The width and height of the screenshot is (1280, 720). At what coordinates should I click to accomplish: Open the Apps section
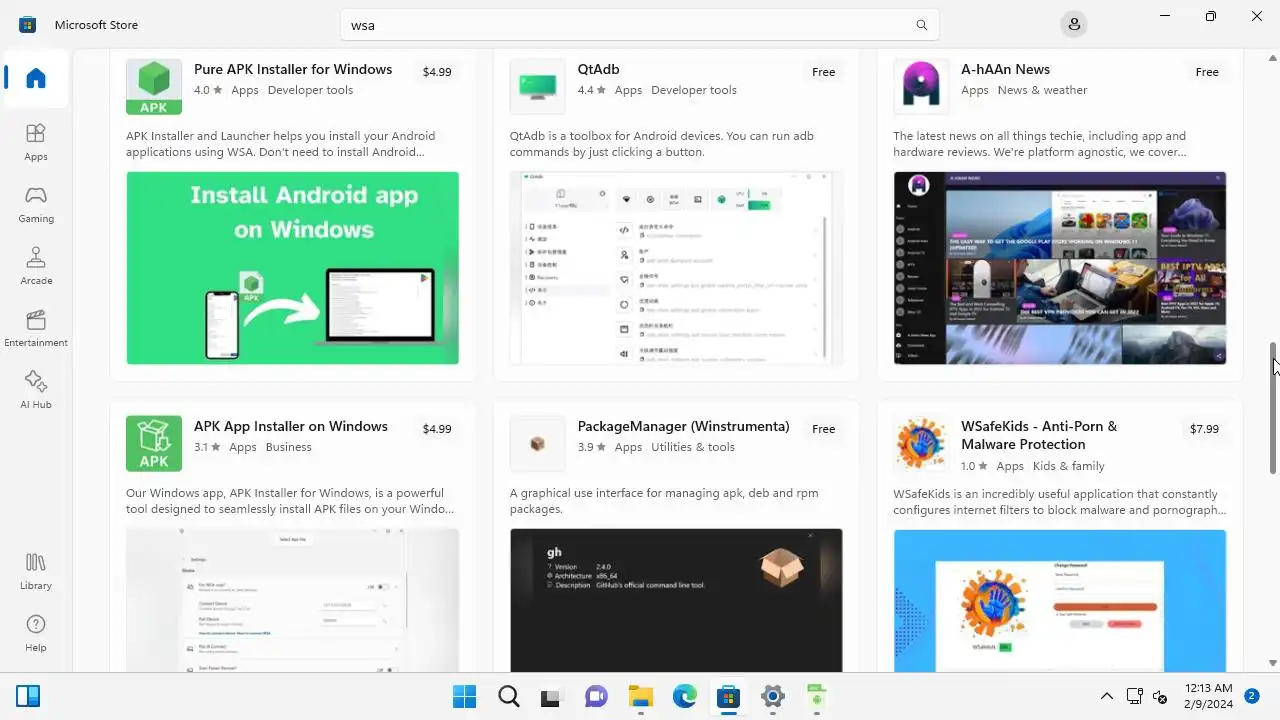[36, 141]
